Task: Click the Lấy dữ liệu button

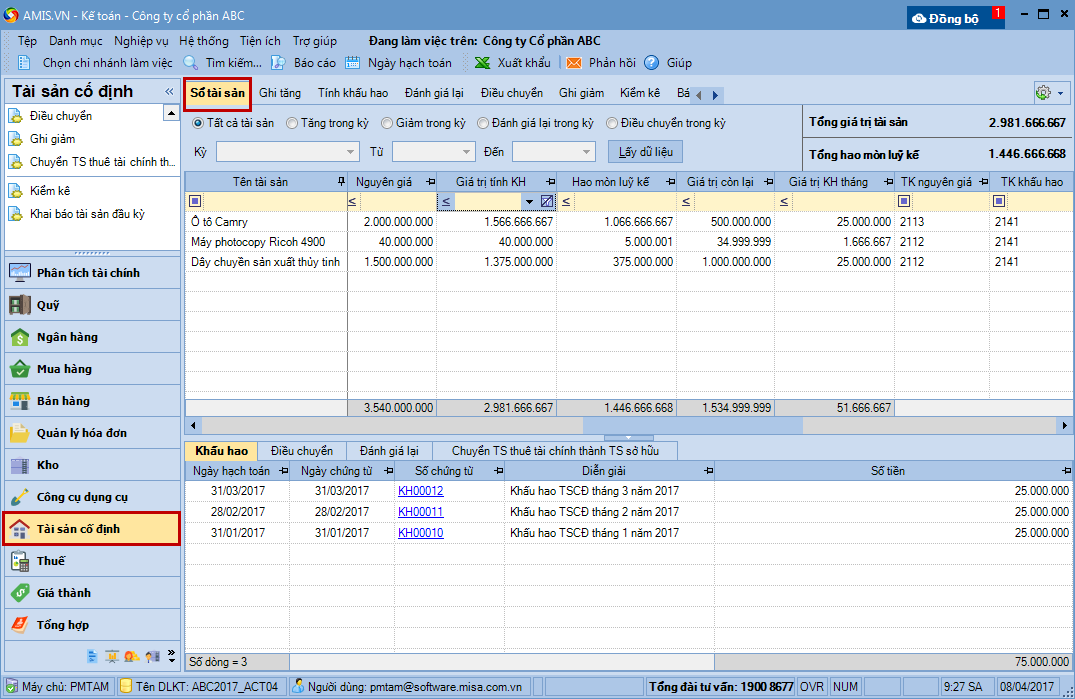Action: coord(645,152)
